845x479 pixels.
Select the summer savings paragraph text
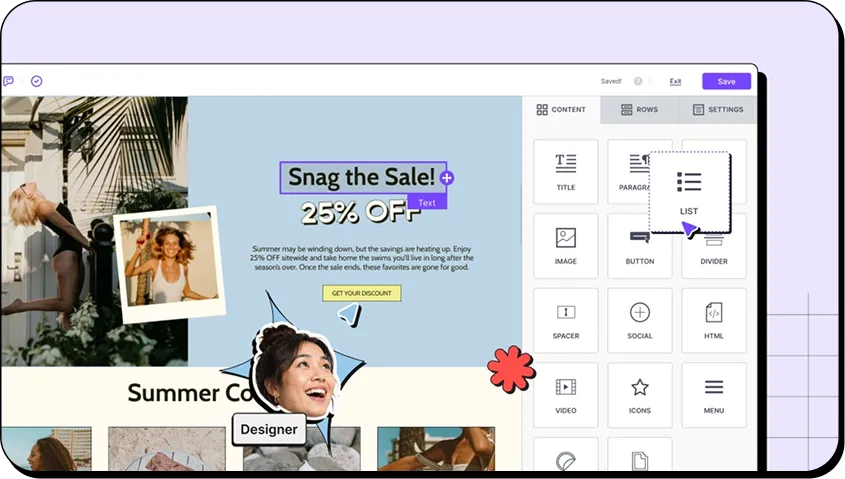point(362,258)
